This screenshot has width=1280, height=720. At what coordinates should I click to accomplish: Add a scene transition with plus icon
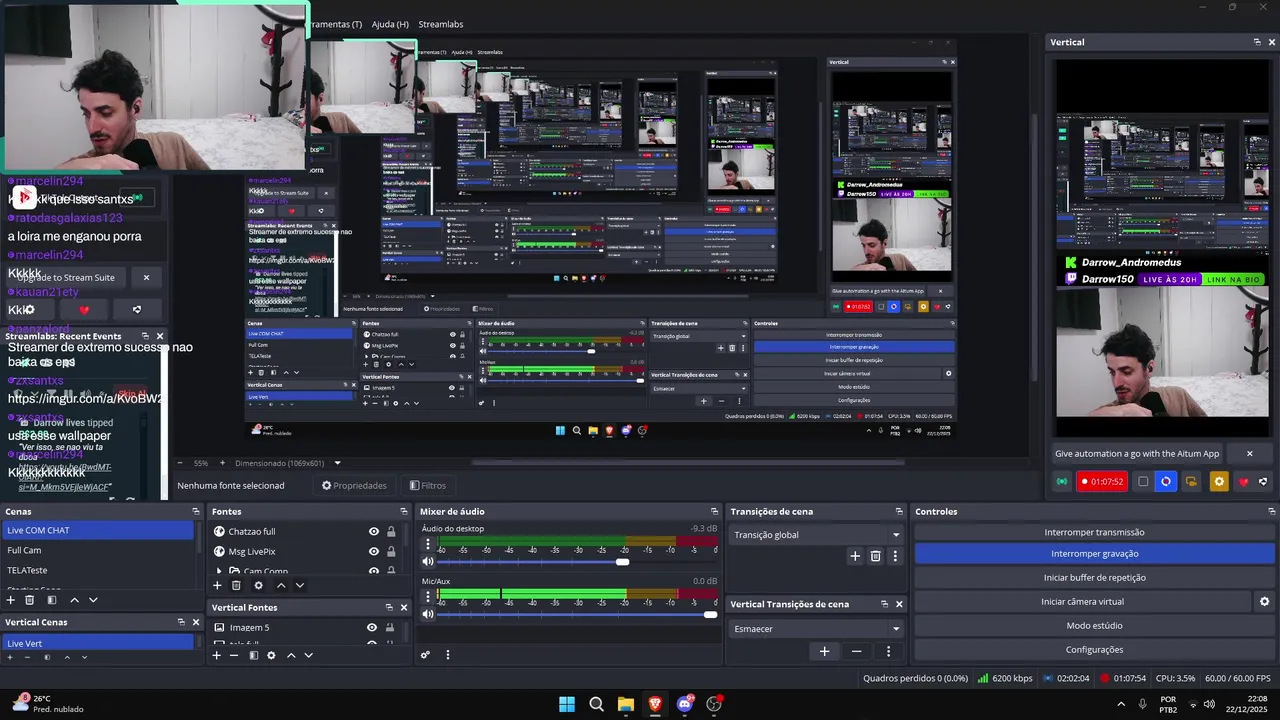point(855,556)
